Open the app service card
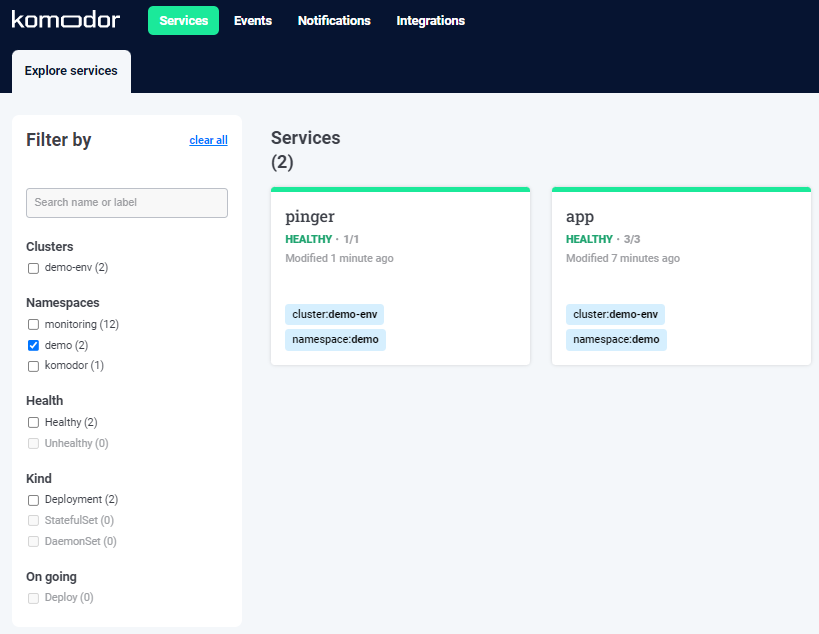The height and width of the screenshot is (634, 819). 681,276
